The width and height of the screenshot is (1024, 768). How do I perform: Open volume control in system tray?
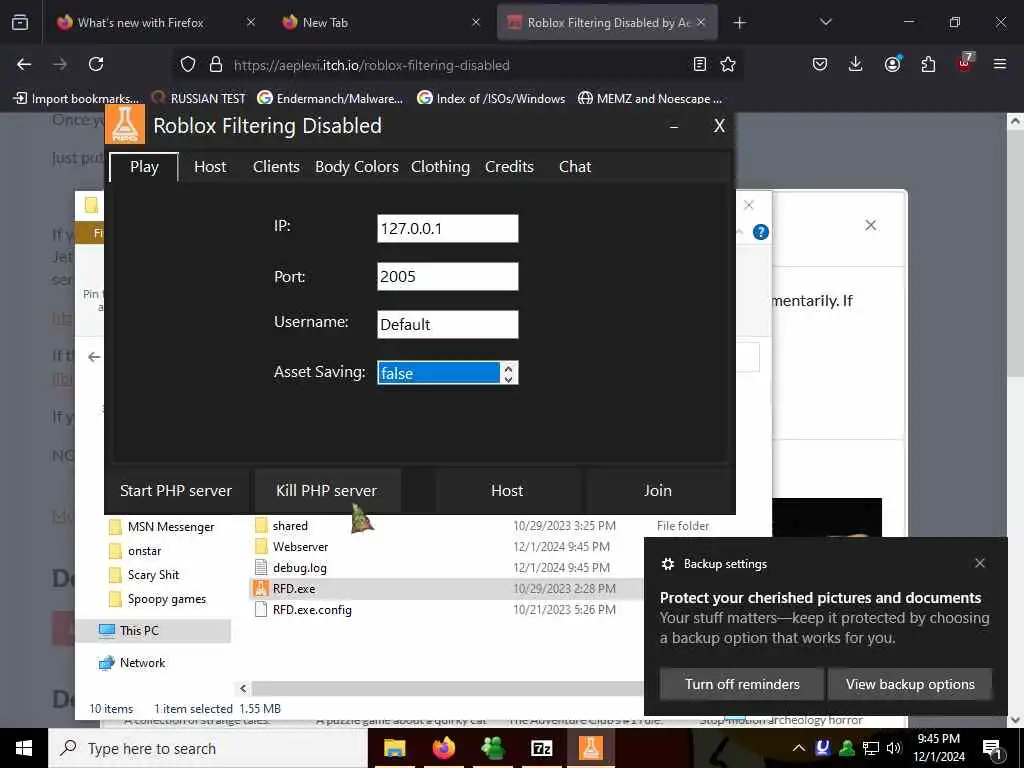[894, 748]
